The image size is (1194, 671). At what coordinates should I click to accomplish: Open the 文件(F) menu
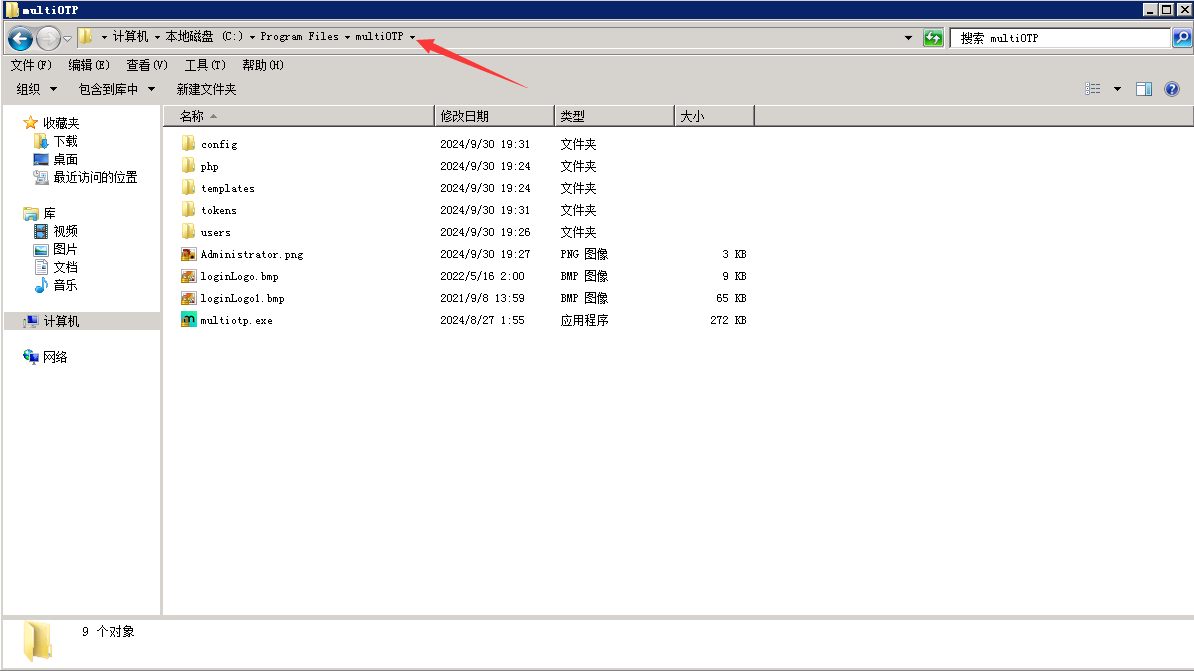pos(31,66)
